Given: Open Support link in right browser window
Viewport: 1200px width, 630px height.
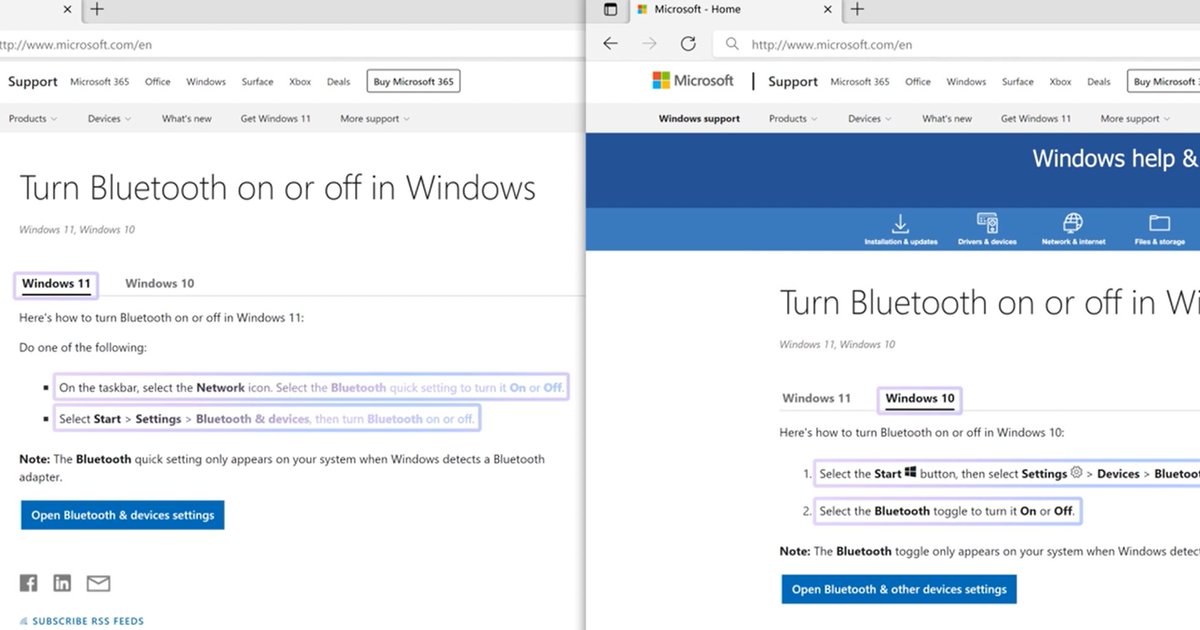Looking at the screenshot, I should click(x=793, y=82).
